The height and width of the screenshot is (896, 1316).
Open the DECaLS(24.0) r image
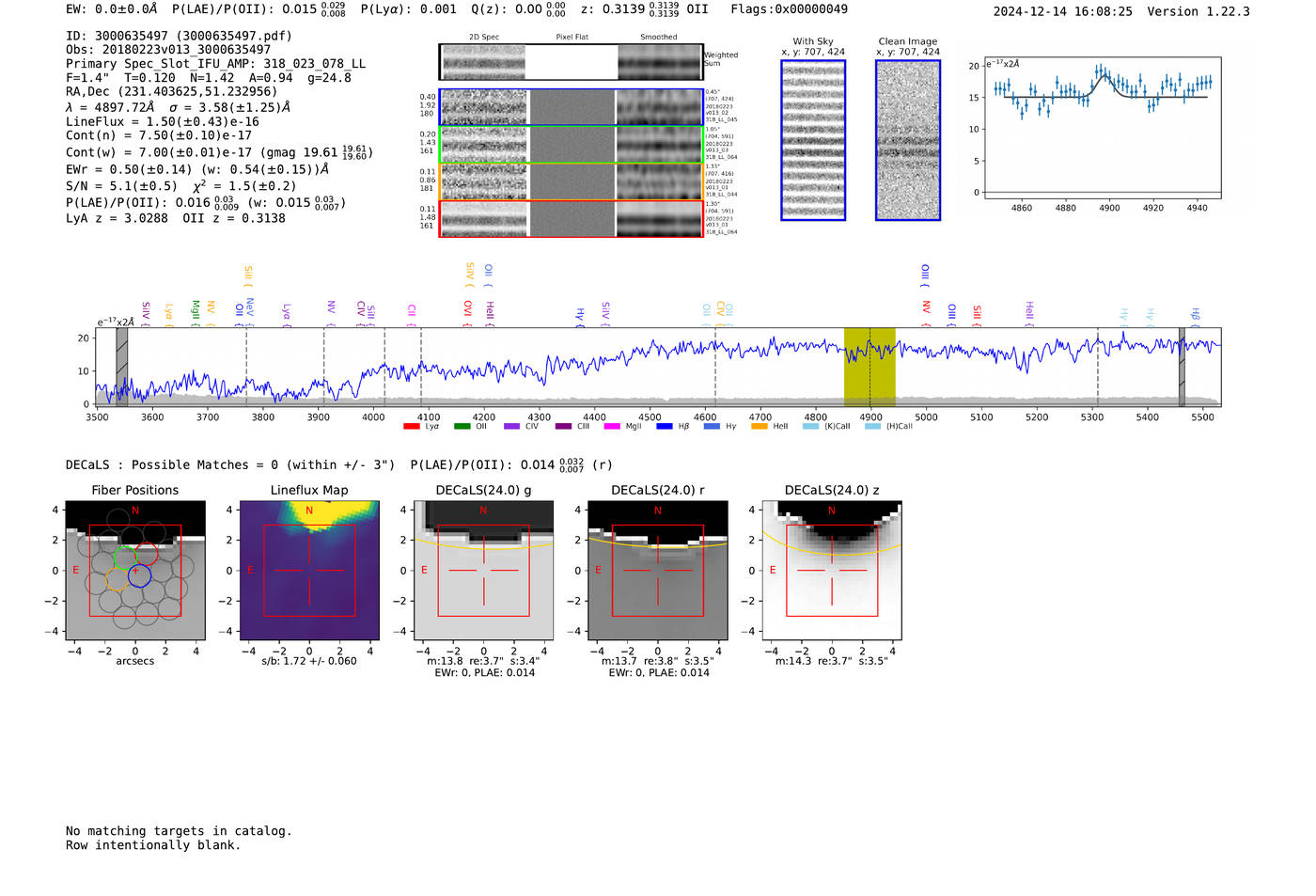pos(658,571)
